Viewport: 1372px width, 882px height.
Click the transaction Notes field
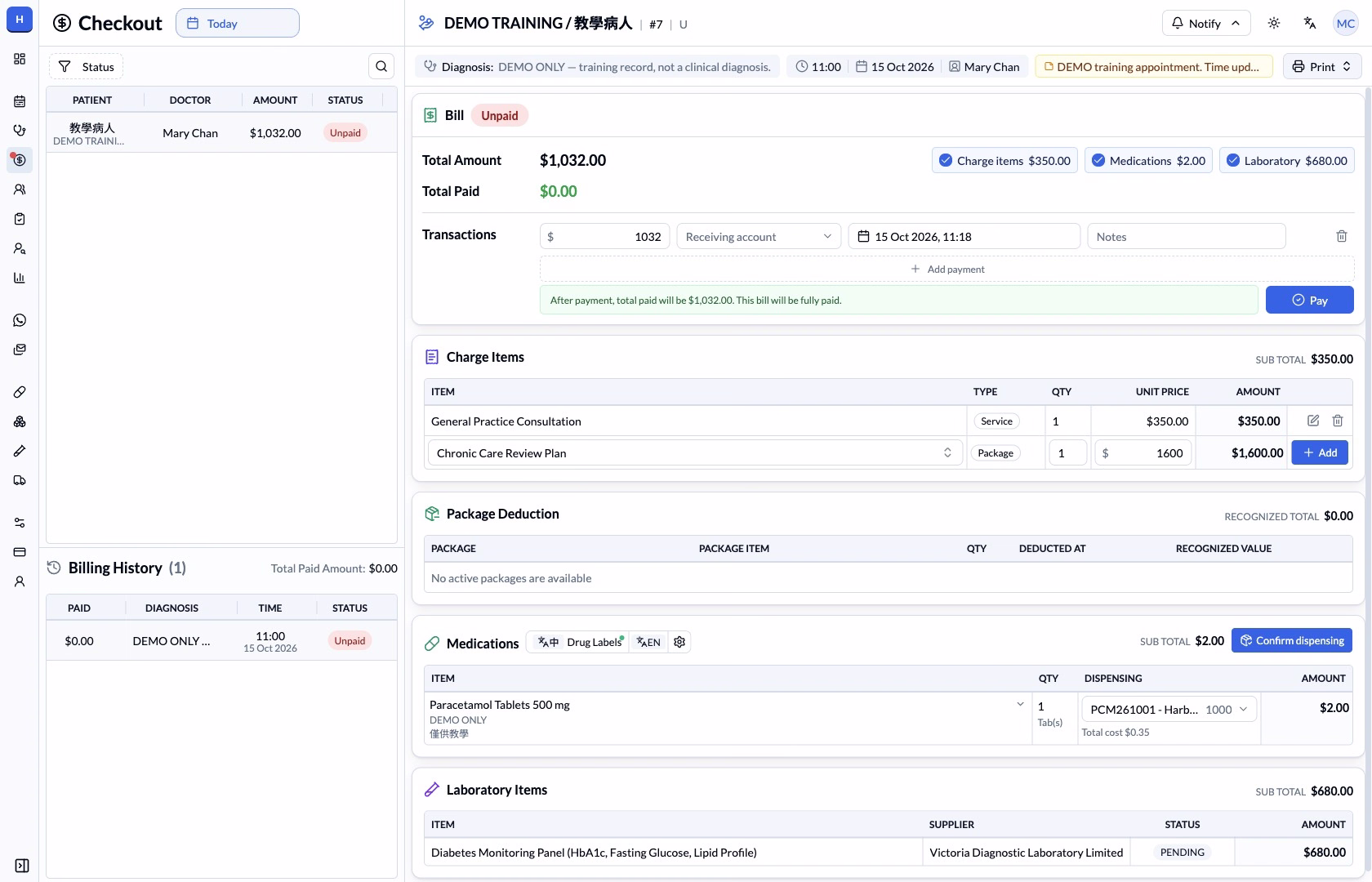1187,236
